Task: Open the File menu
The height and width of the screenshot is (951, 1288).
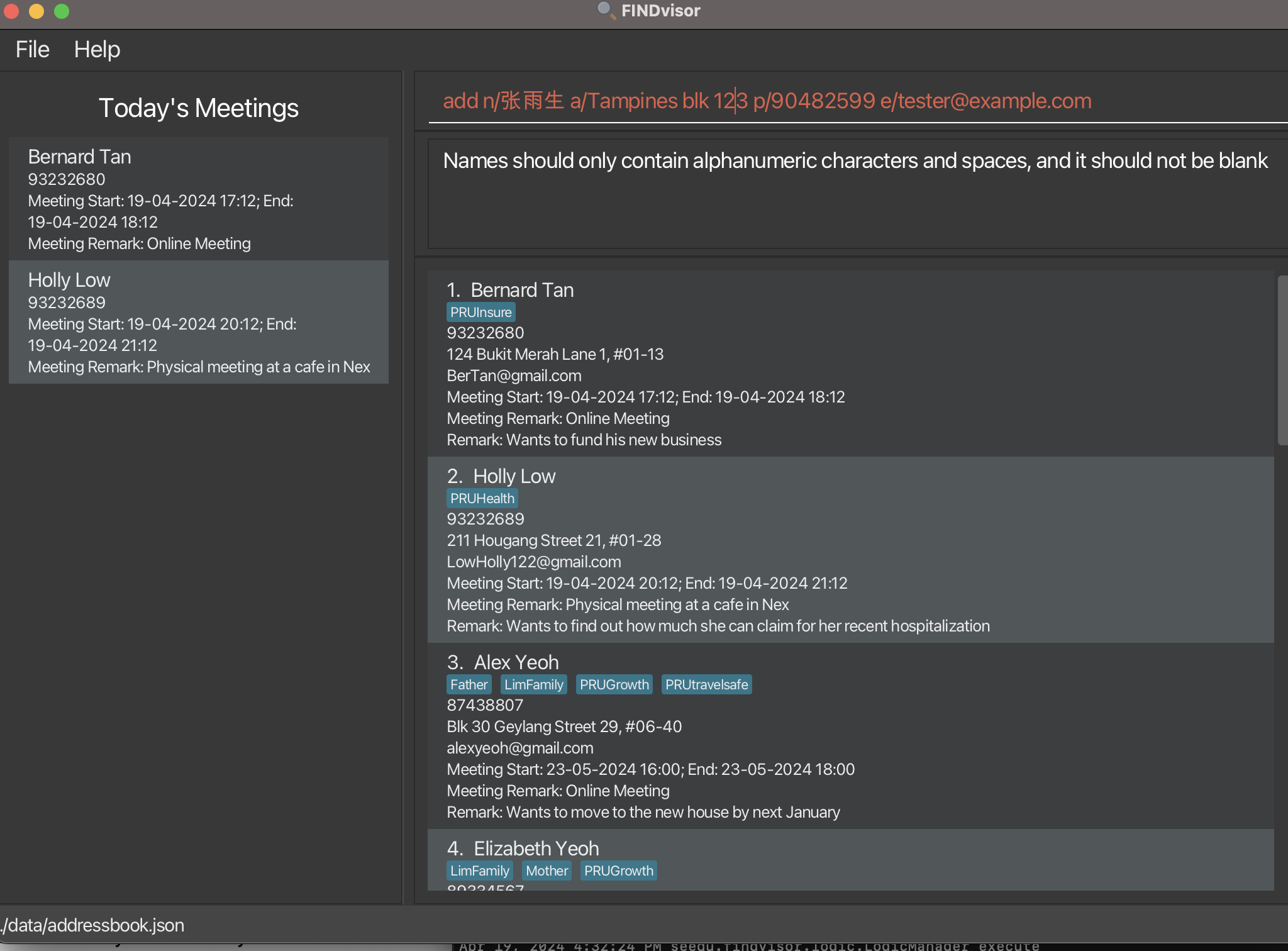Action: pos(32,49)
